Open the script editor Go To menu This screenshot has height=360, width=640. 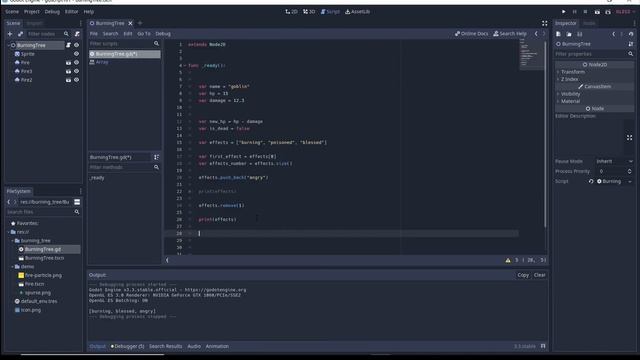[144, 34]
